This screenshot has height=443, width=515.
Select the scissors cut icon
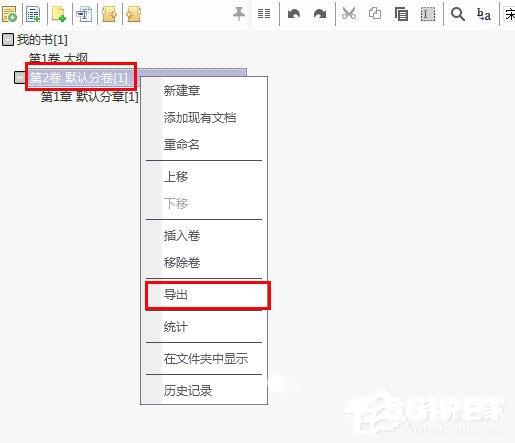[349, 14]
